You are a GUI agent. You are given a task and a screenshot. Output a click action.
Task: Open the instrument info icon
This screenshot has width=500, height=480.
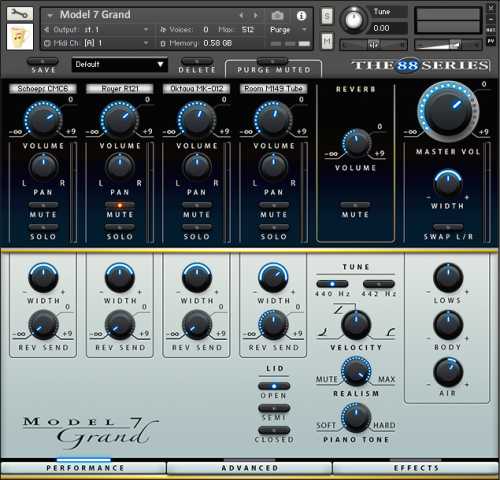pyautogui.click(x=301, y=16)
